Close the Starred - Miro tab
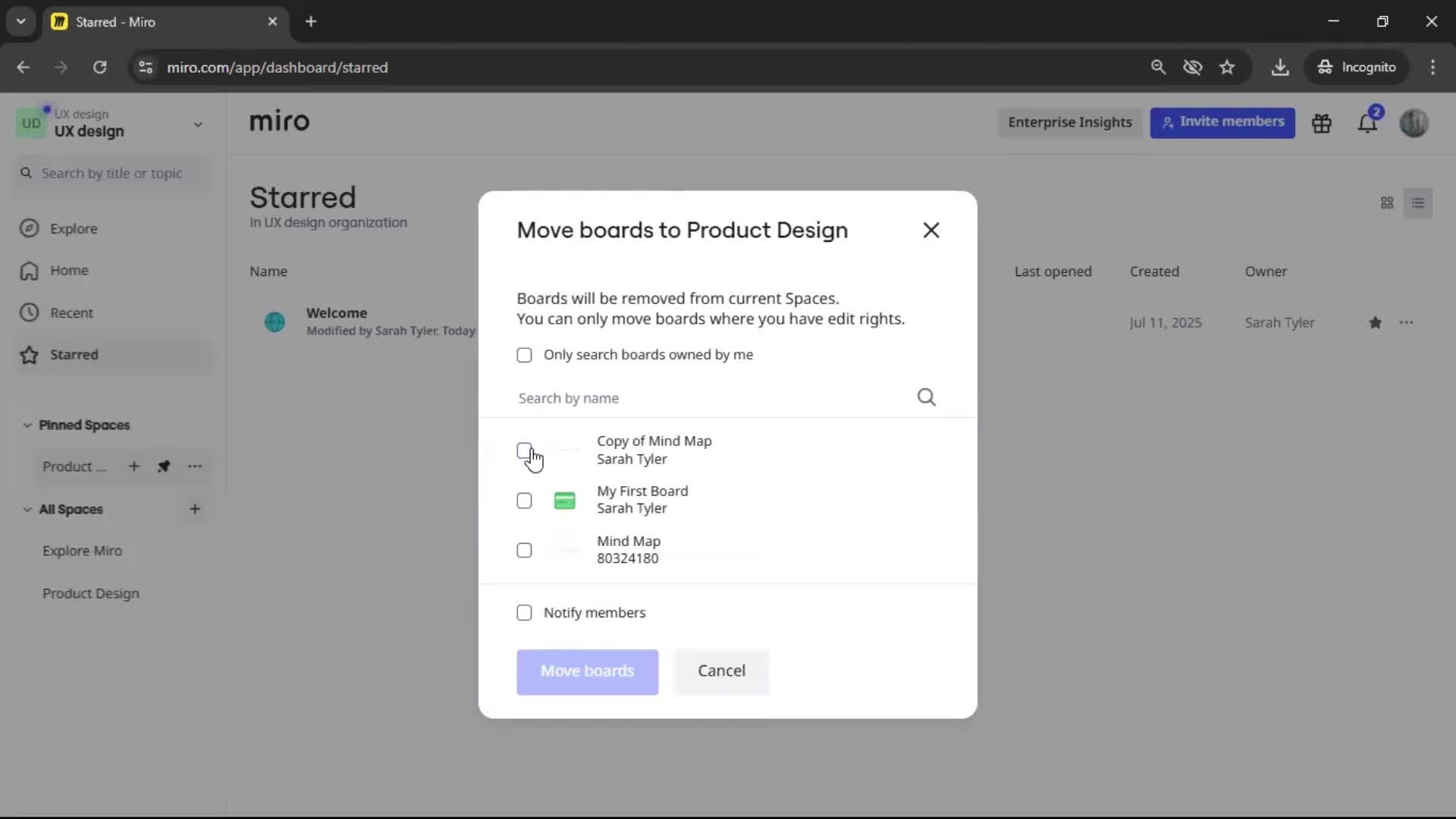The height and width of the screenshot is (819, 1456). click(x=272, y=22)
